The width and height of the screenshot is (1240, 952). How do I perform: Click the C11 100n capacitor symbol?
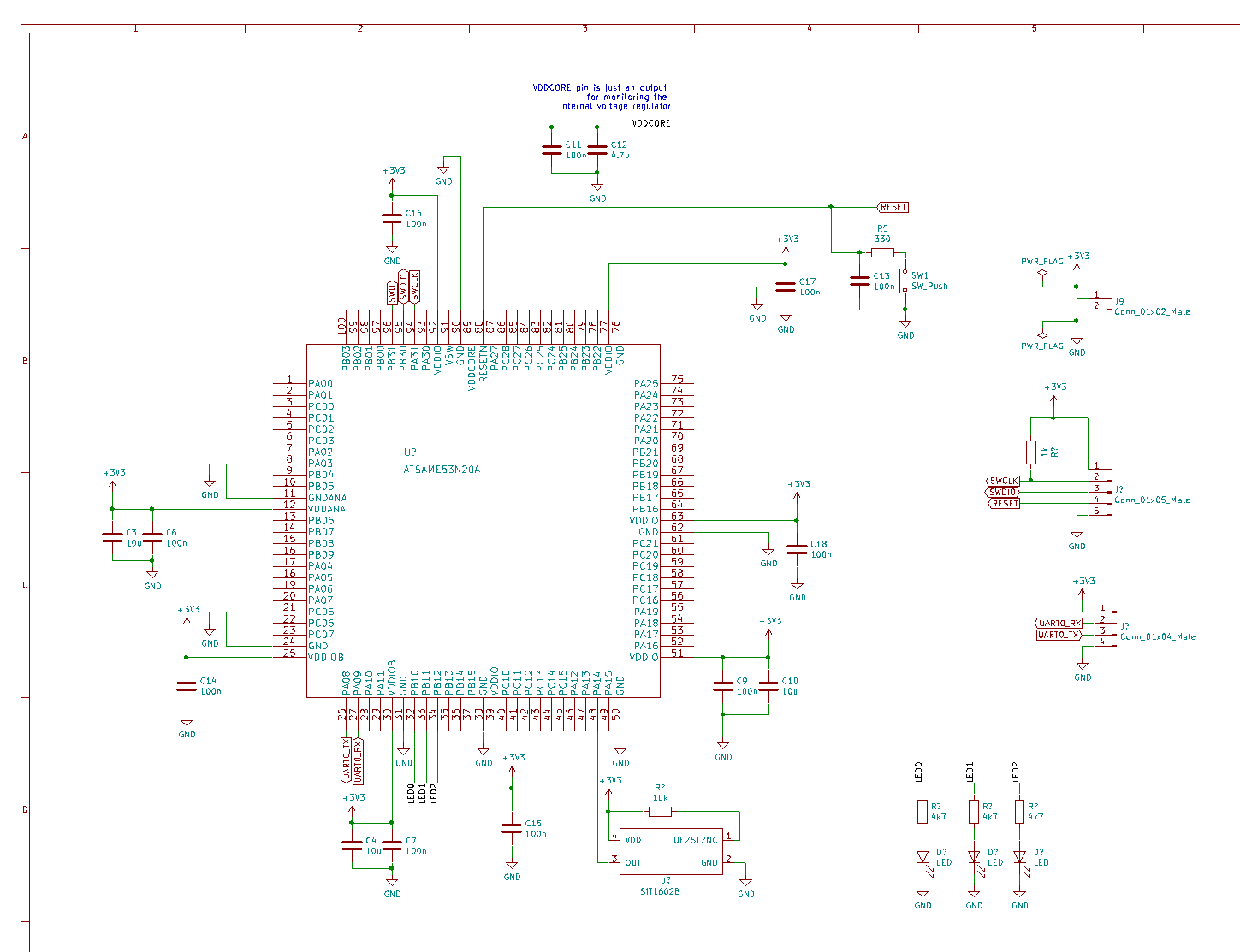tap(552, 150)
